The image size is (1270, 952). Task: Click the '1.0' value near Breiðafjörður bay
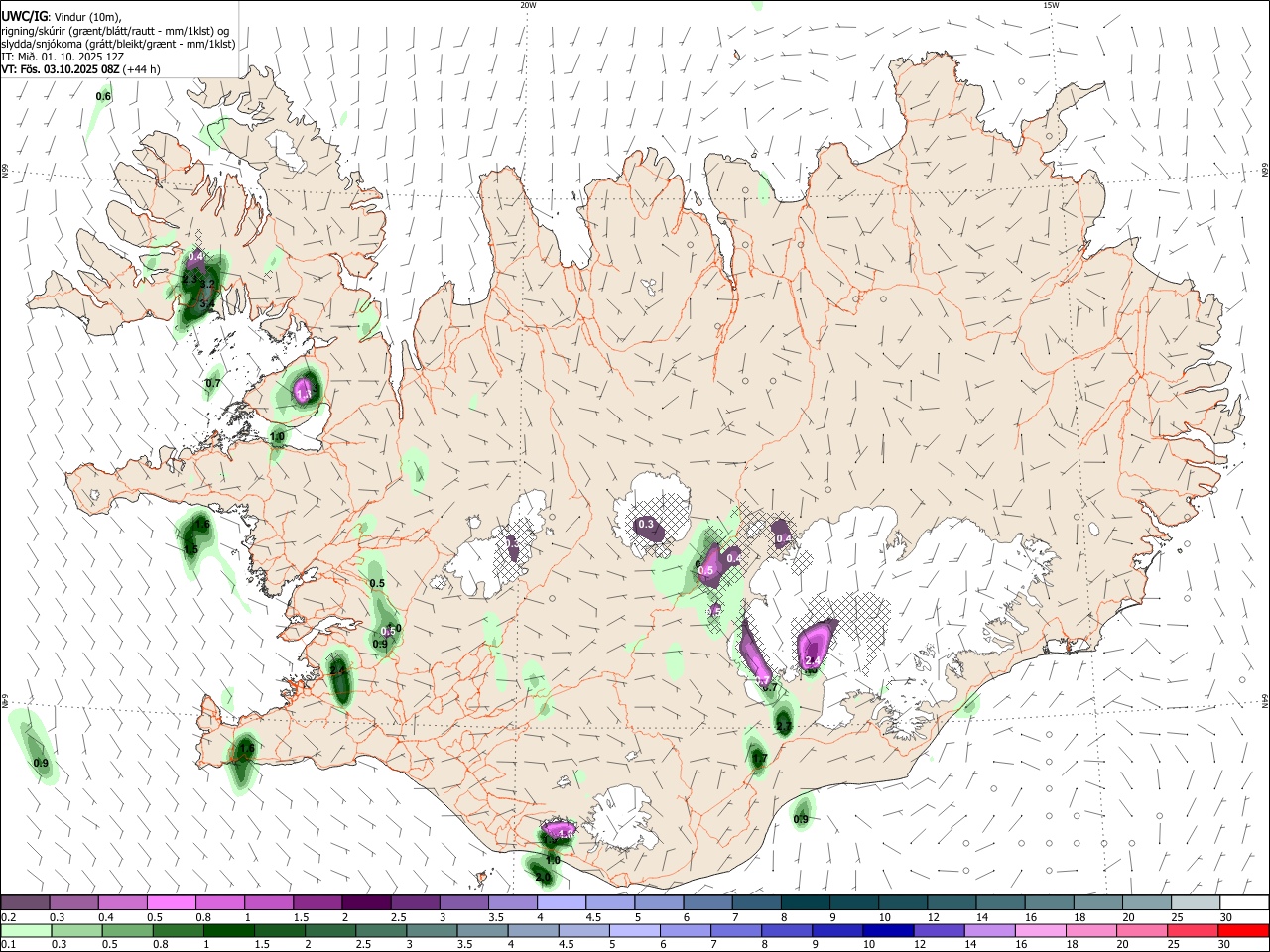278,436
